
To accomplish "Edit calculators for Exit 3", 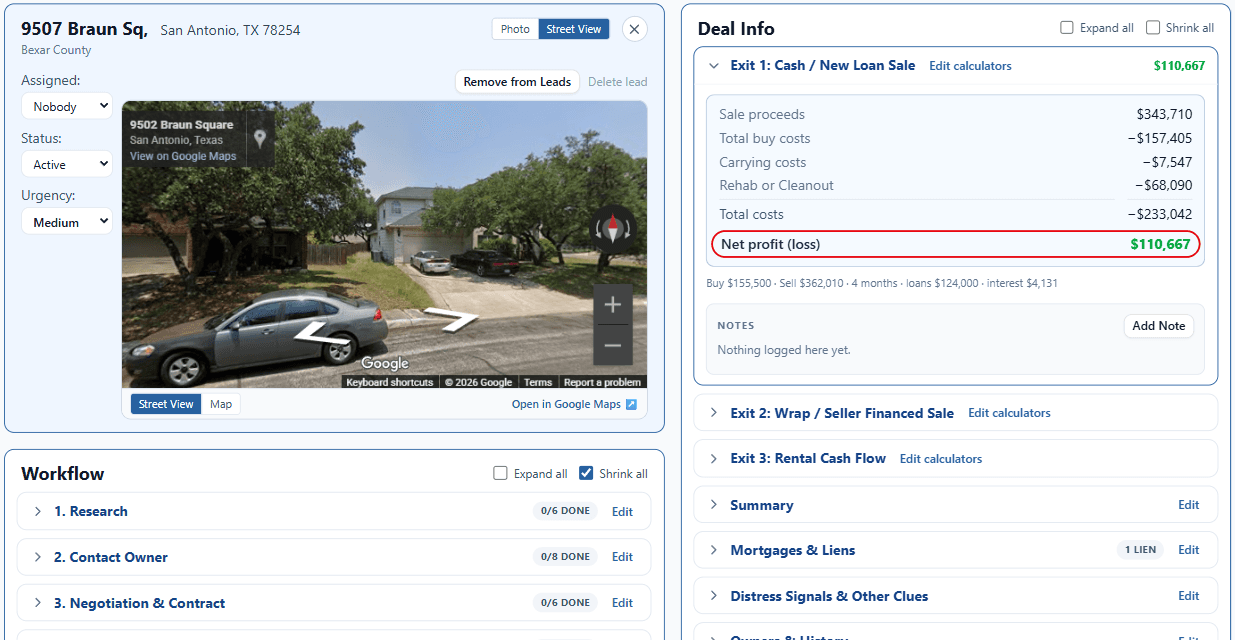I will coord(941,459).
